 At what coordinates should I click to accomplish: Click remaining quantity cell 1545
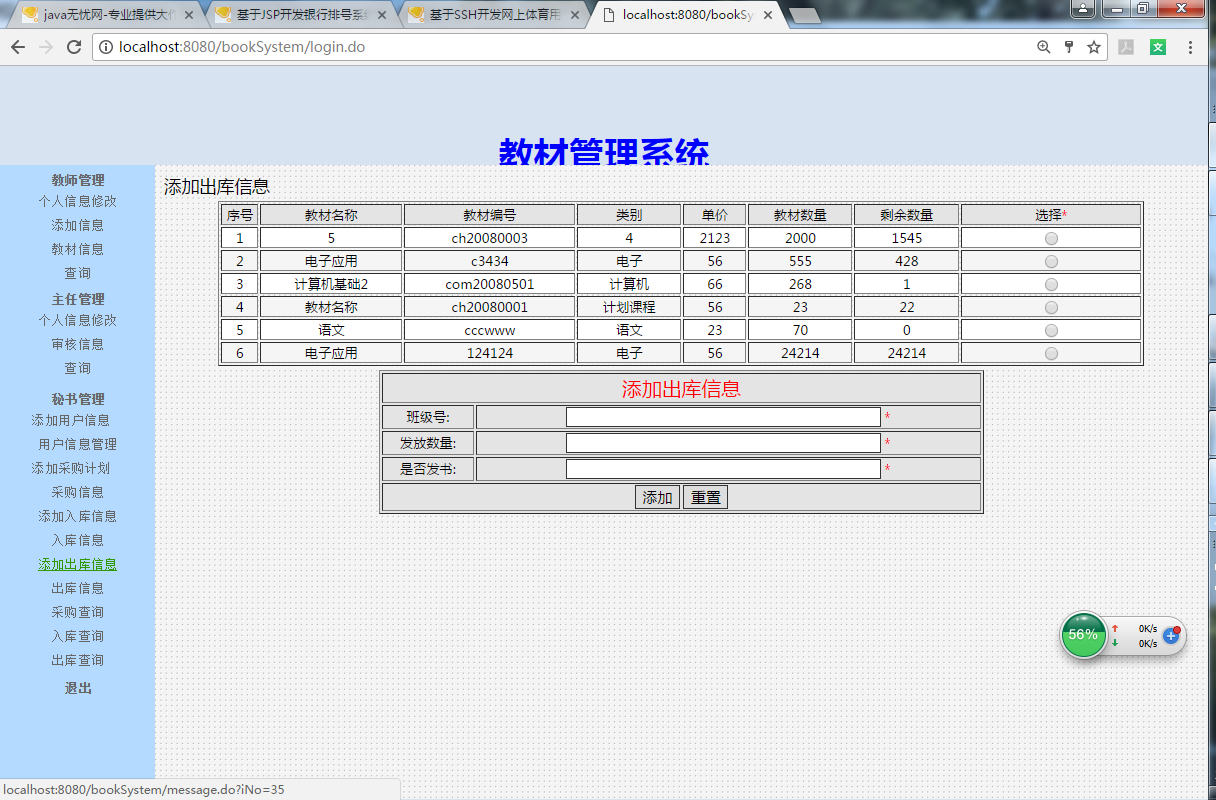pyautogui.click(x=906, y=238)
